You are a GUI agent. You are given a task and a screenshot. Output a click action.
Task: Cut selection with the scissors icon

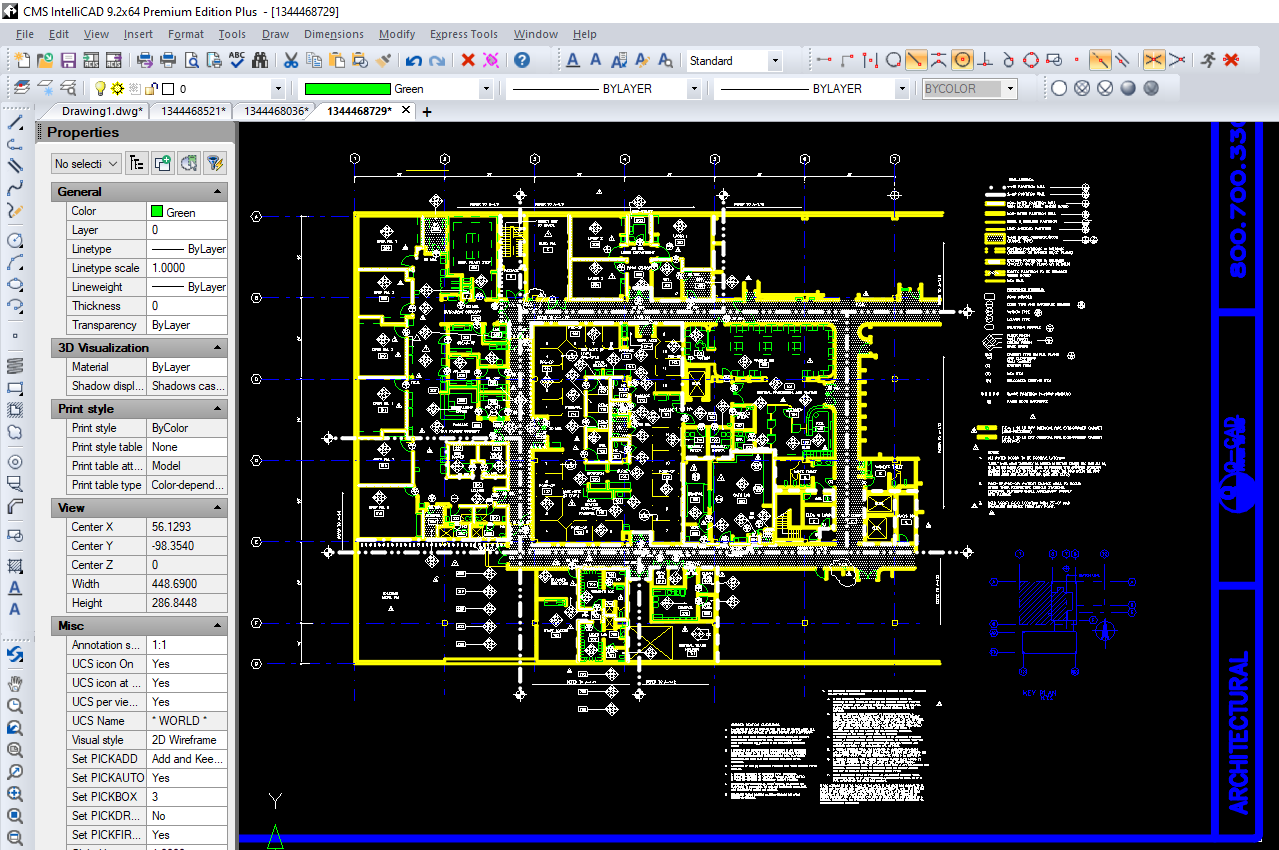[x=290, y=60]
